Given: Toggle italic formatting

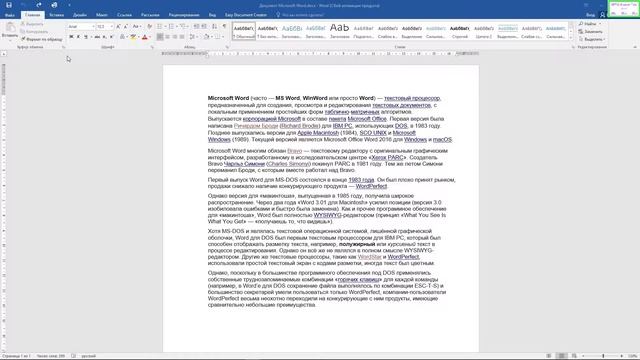Looking at the screenshot, I should 78,37.
